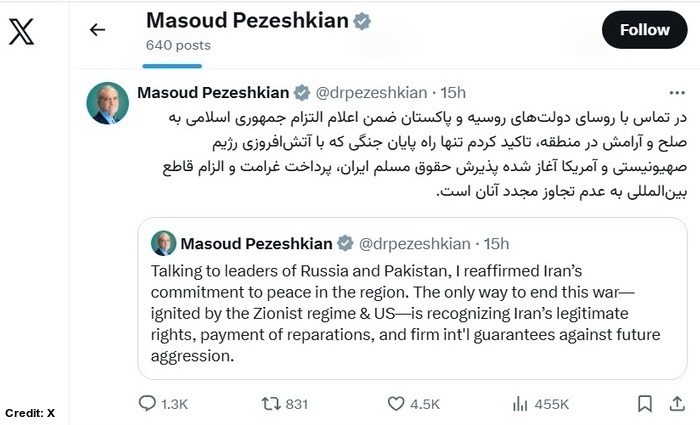
Task: Go back using the arrow icon
Action: (x=97, y=30)
